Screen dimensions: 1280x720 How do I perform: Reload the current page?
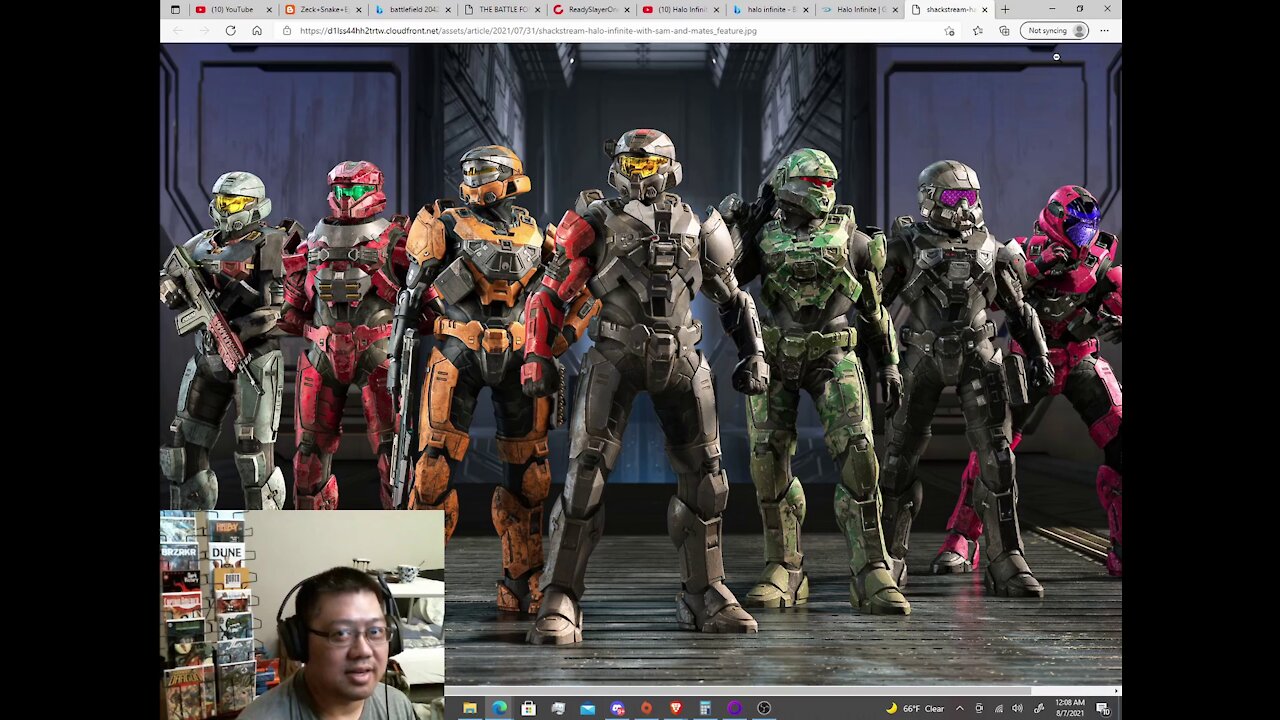coord(230,31)
